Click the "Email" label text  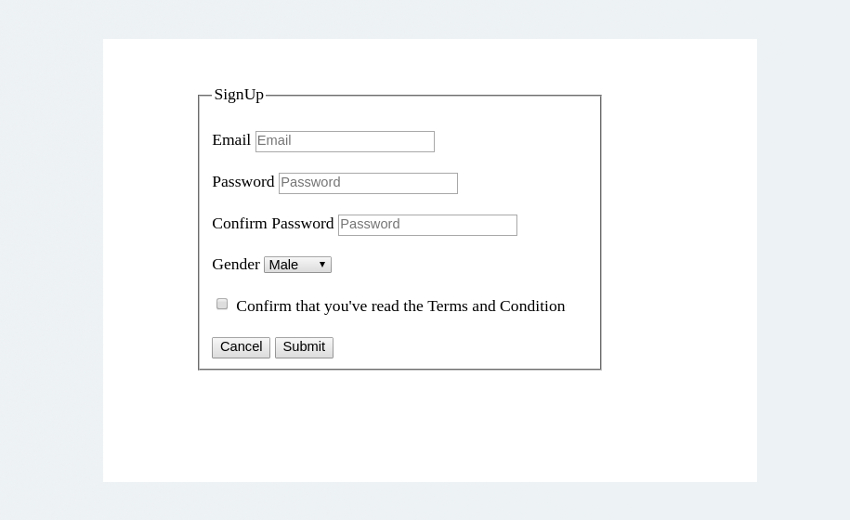[231, 140]
